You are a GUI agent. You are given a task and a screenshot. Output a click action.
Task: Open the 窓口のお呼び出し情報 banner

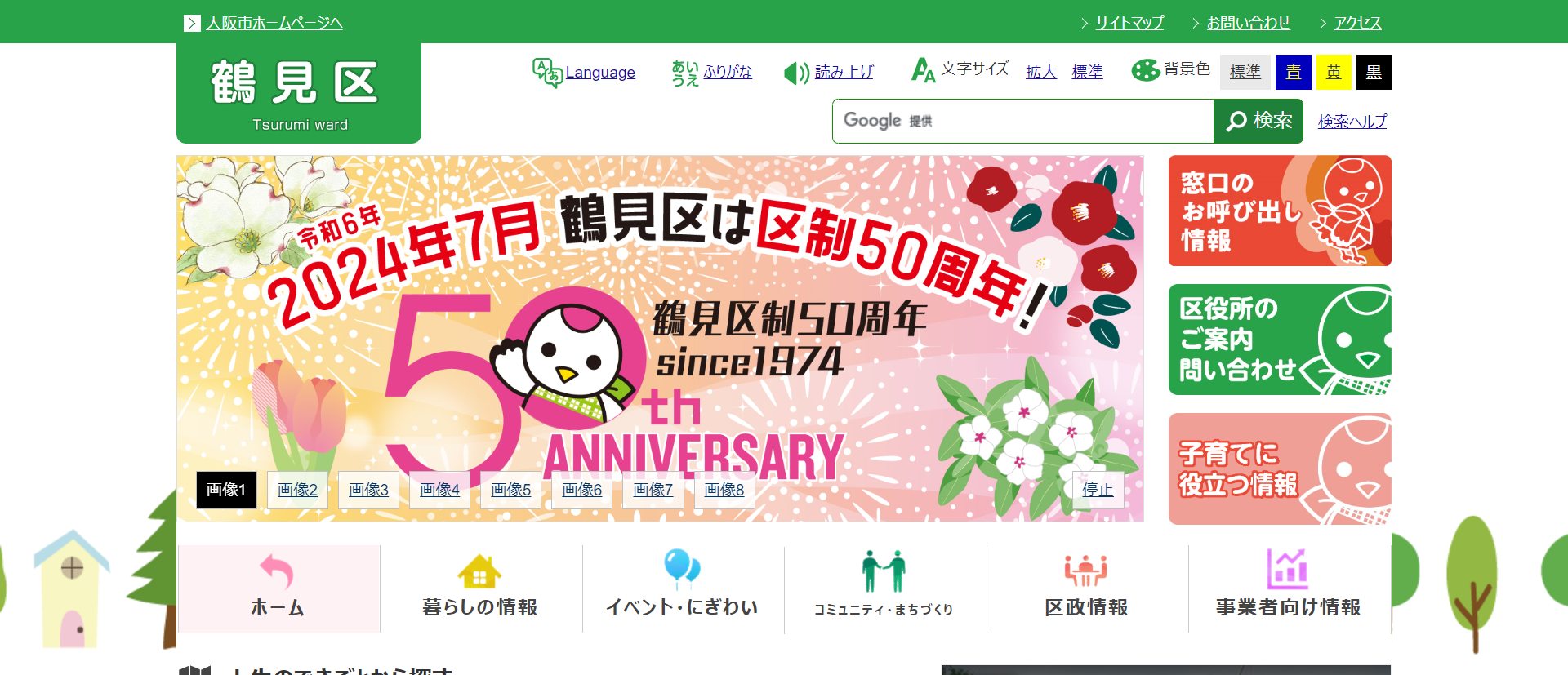pyautogui.click(x=1280, y=211)
